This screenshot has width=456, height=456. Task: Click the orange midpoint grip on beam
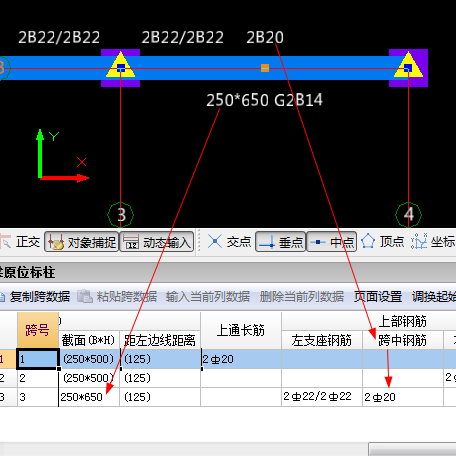[265, 68]
